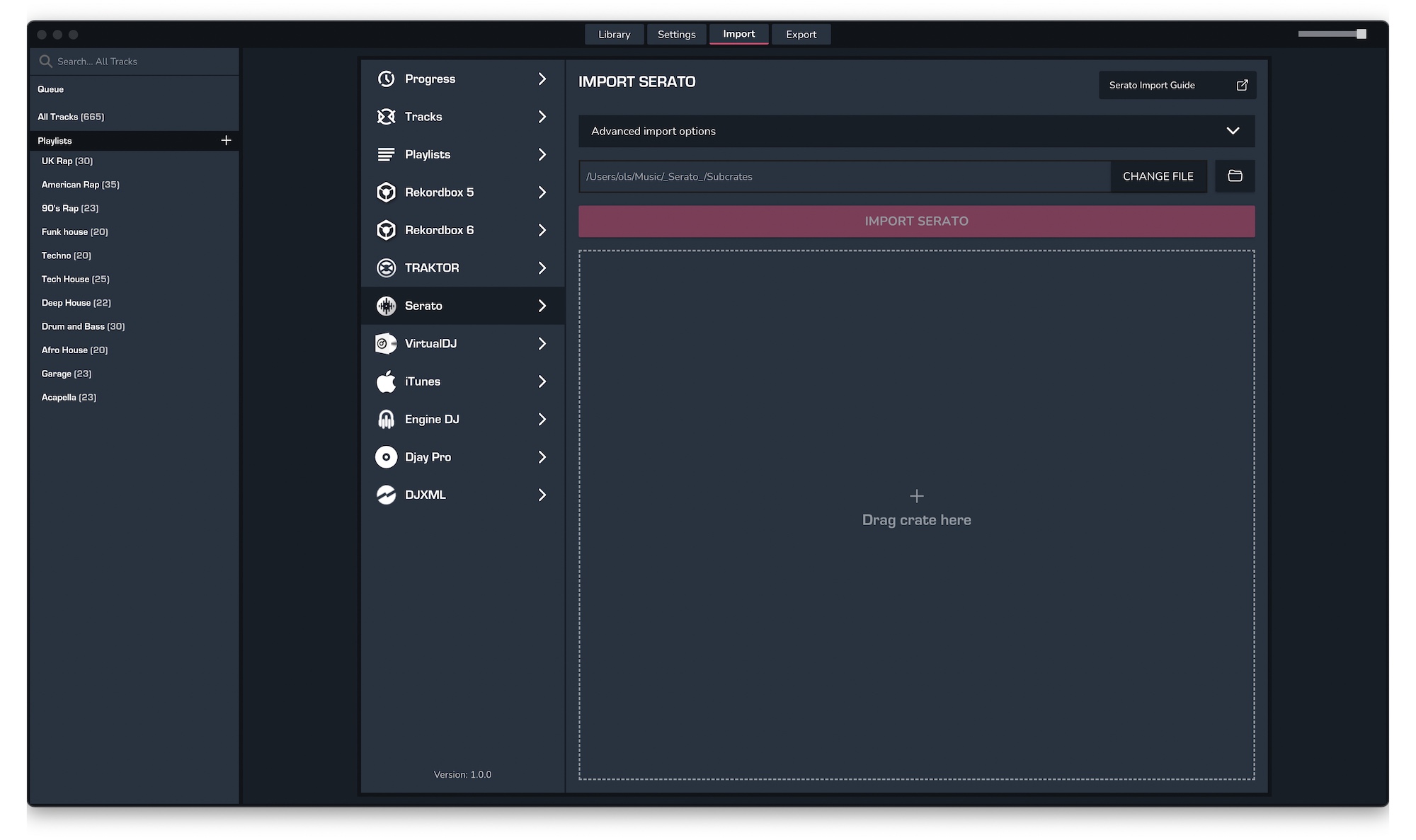Screen dimensions: 1416x840
Task: Open DJXML chevron arrow
Action: [x=542, y=495]
